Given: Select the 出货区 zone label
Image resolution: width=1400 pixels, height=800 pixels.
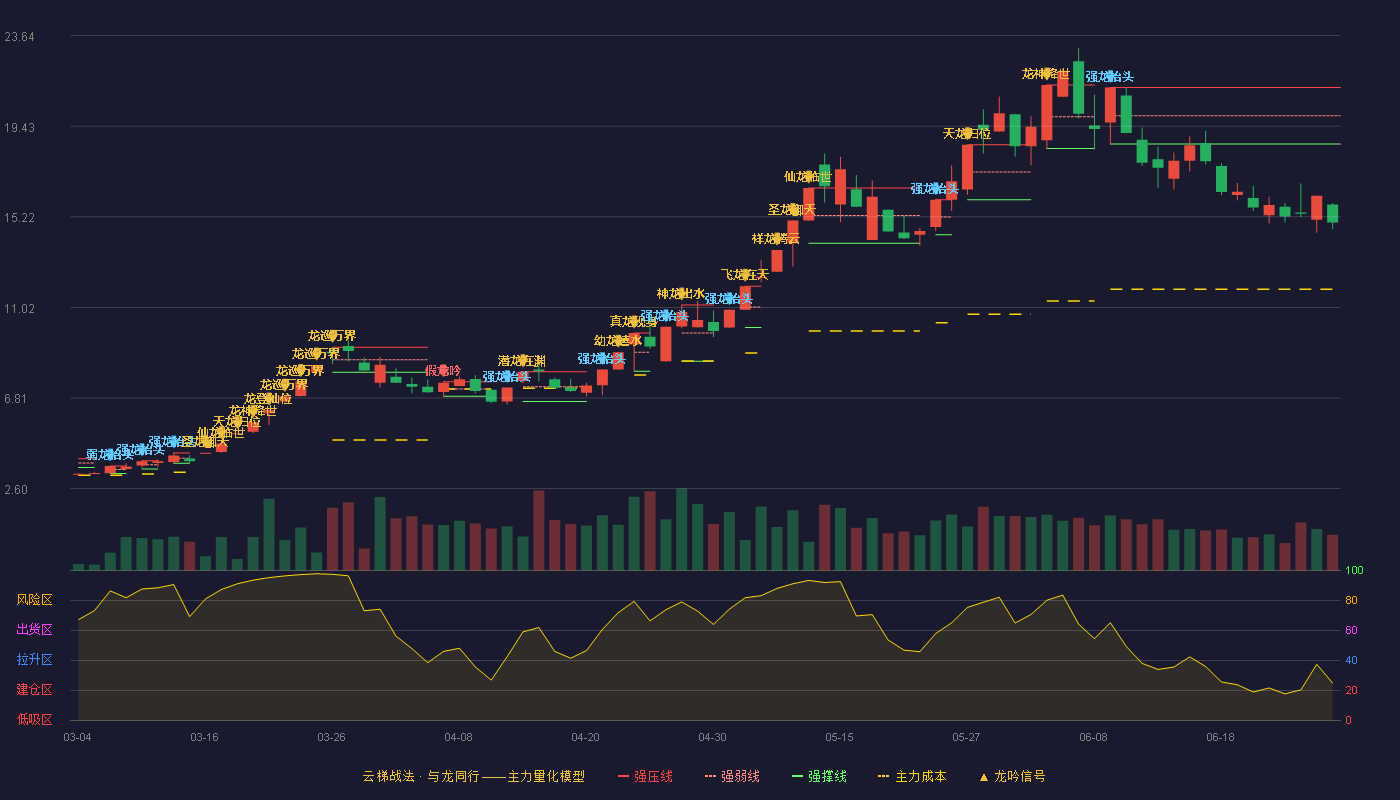Looking at the screenshot, I should [x=34, y=630].
